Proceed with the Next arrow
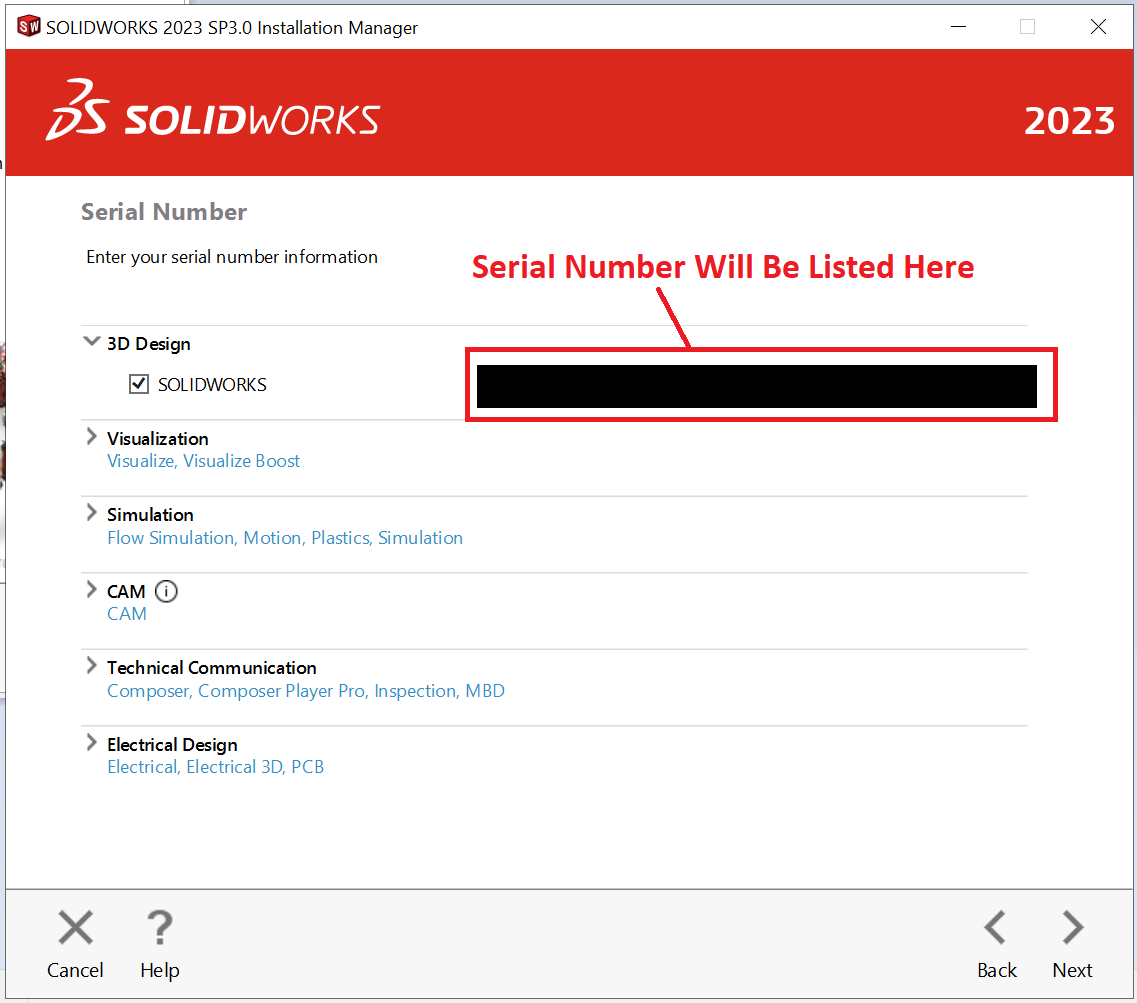1137x1003 pixels. (1073, 928)
